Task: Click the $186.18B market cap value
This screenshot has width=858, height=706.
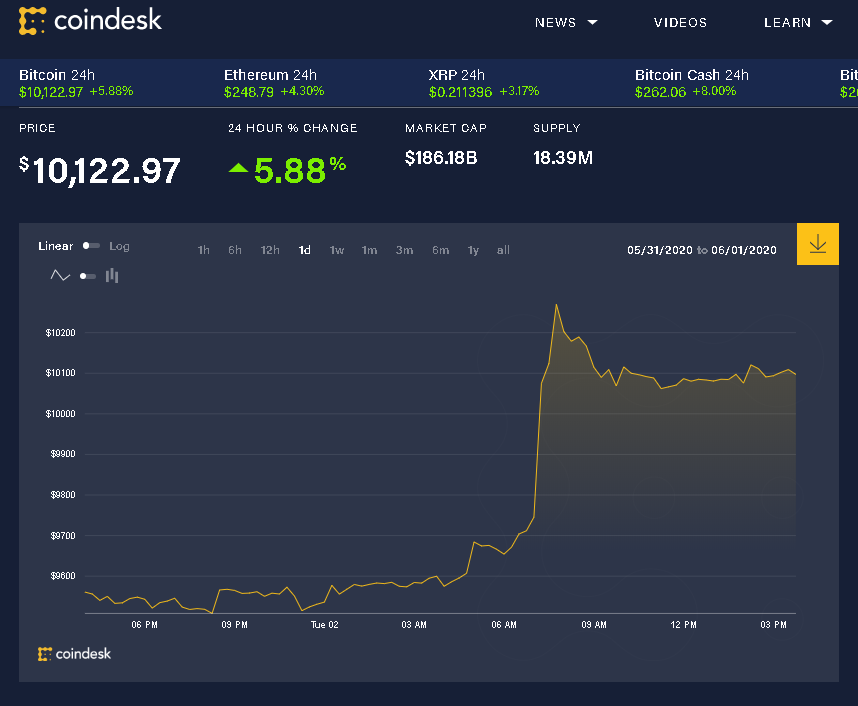Action: 441,158
